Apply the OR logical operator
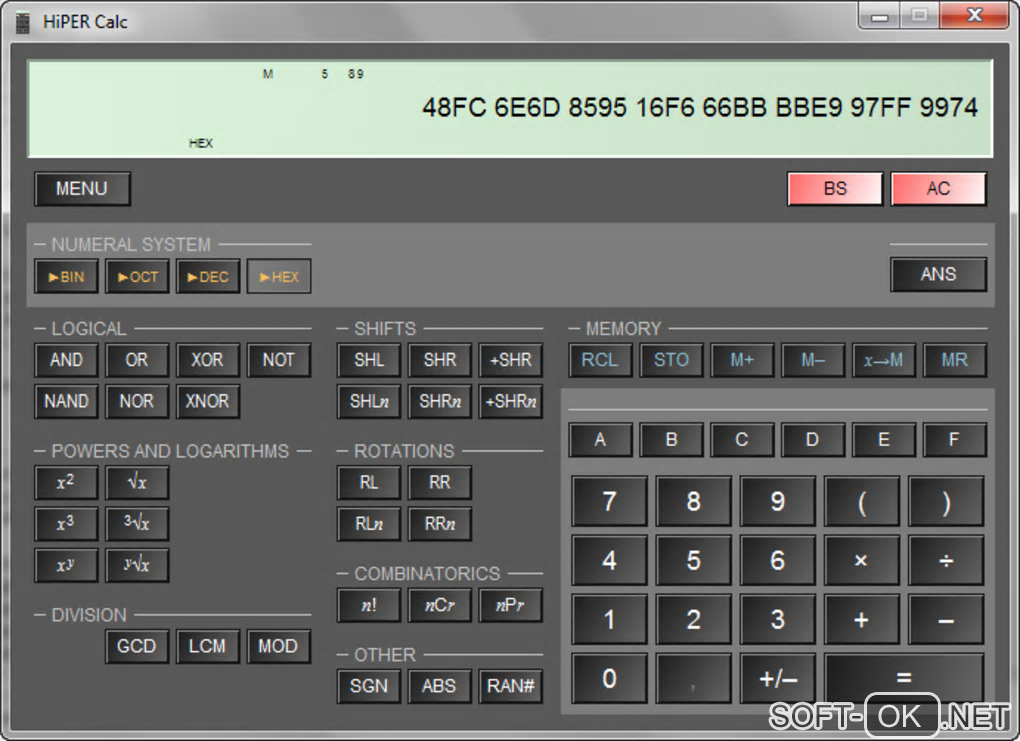Image resolution: width=1020 pixels, height=741 pixels. tap(137, 360)
